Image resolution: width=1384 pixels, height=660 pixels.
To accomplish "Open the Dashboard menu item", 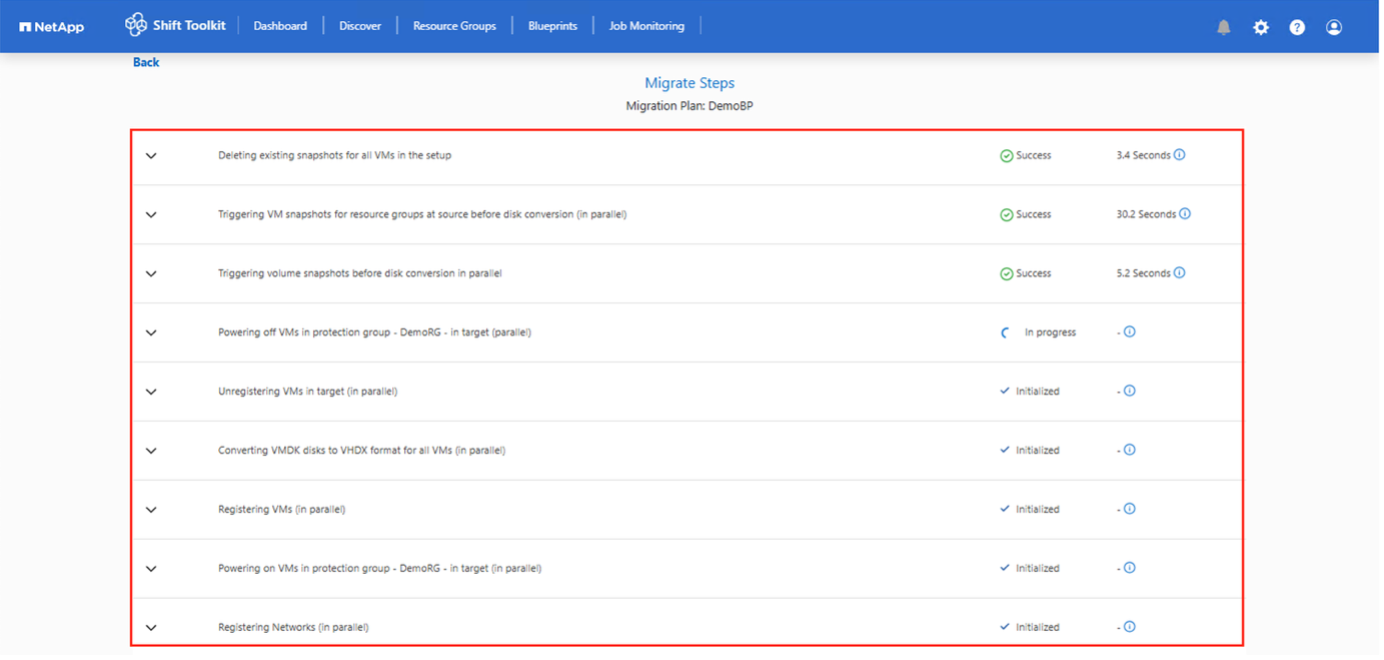I will click(x=280, y=26).
